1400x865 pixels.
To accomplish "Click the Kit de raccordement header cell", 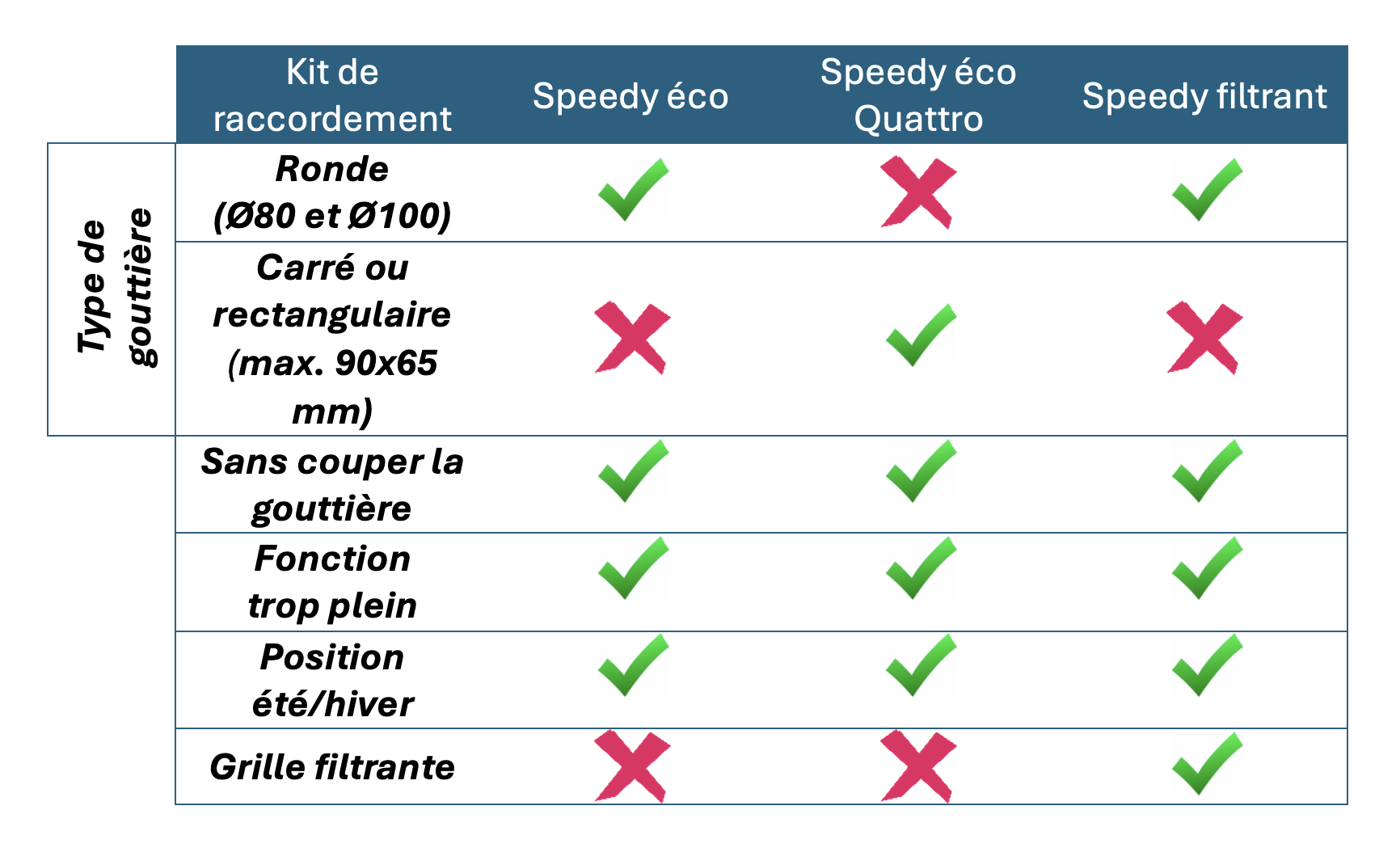I will (332, 95).
